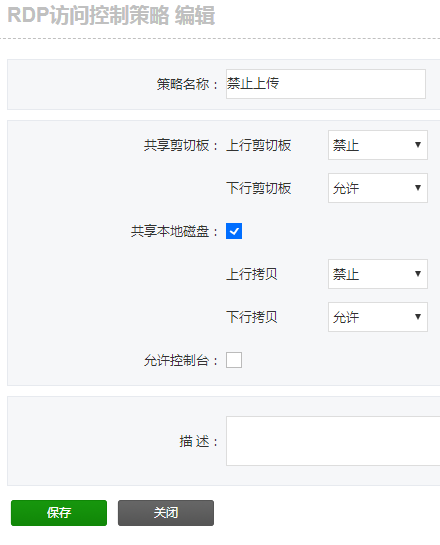440x545 pixels.
Task: Enable the 允许控制台 checkbox
Action: [234, 360]
